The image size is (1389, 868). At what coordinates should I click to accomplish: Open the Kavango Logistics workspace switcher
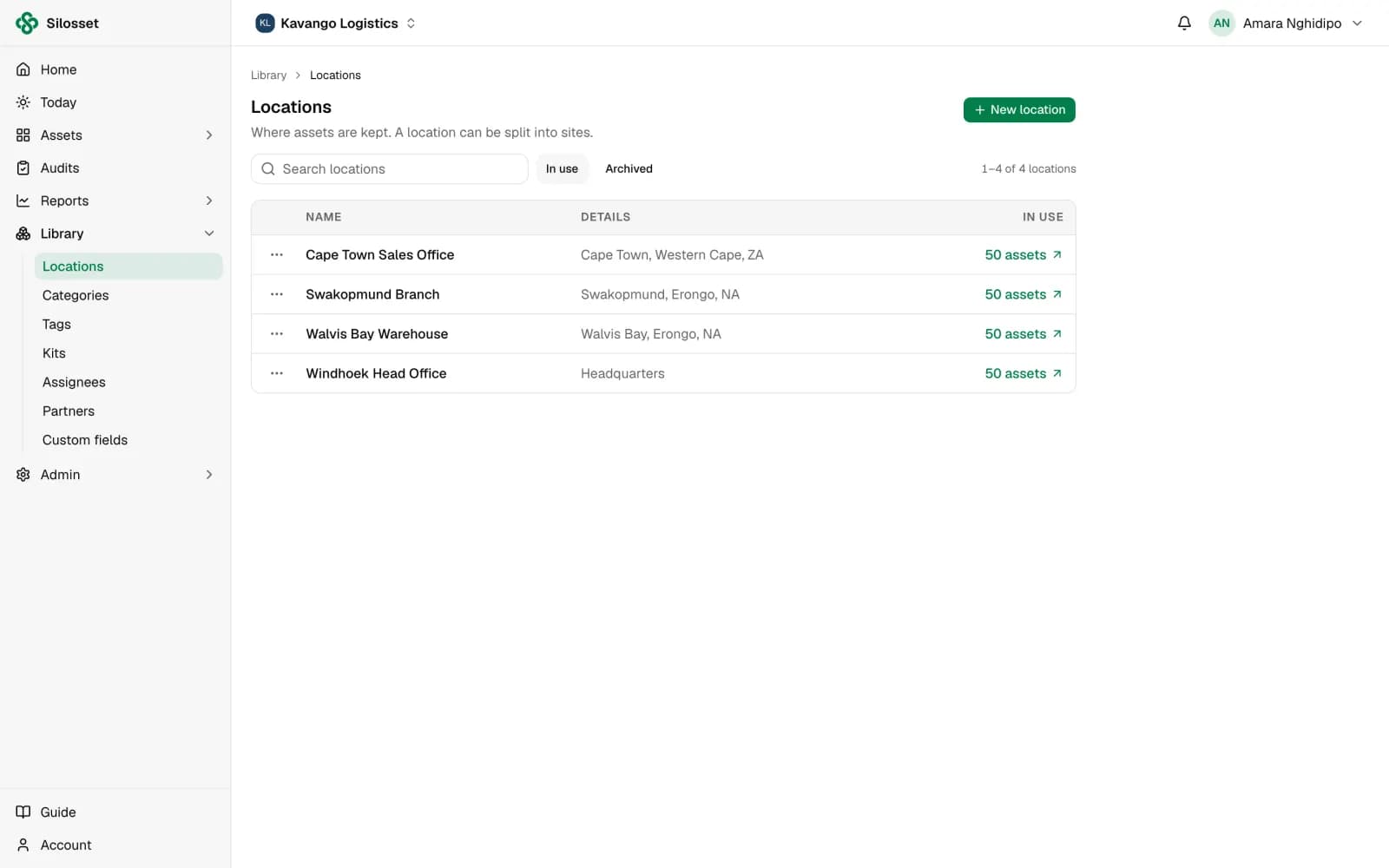click(x=336, y=23)
